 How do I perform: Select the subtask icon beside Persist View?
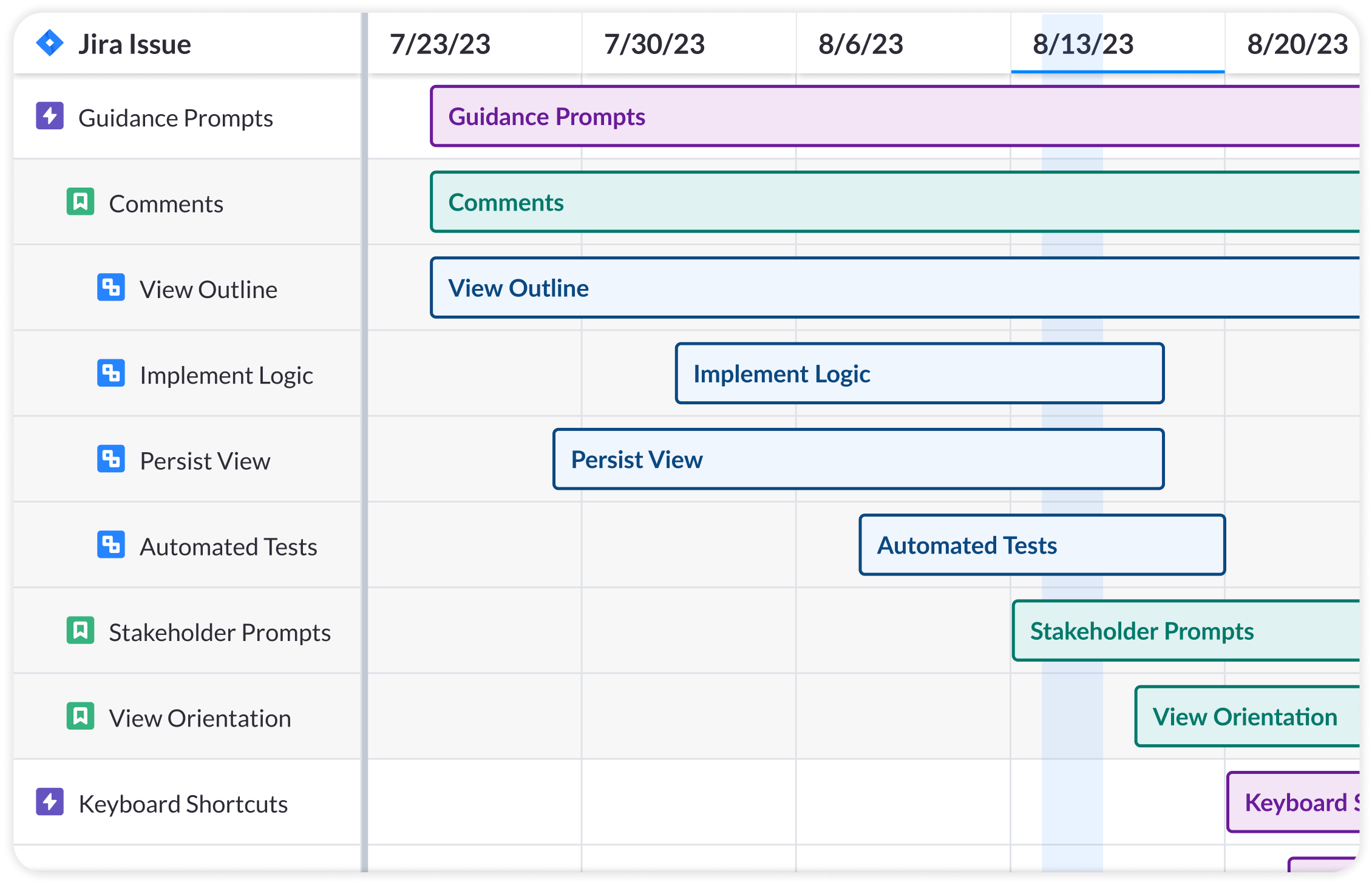pyautogui.click(x=110, y=460)
